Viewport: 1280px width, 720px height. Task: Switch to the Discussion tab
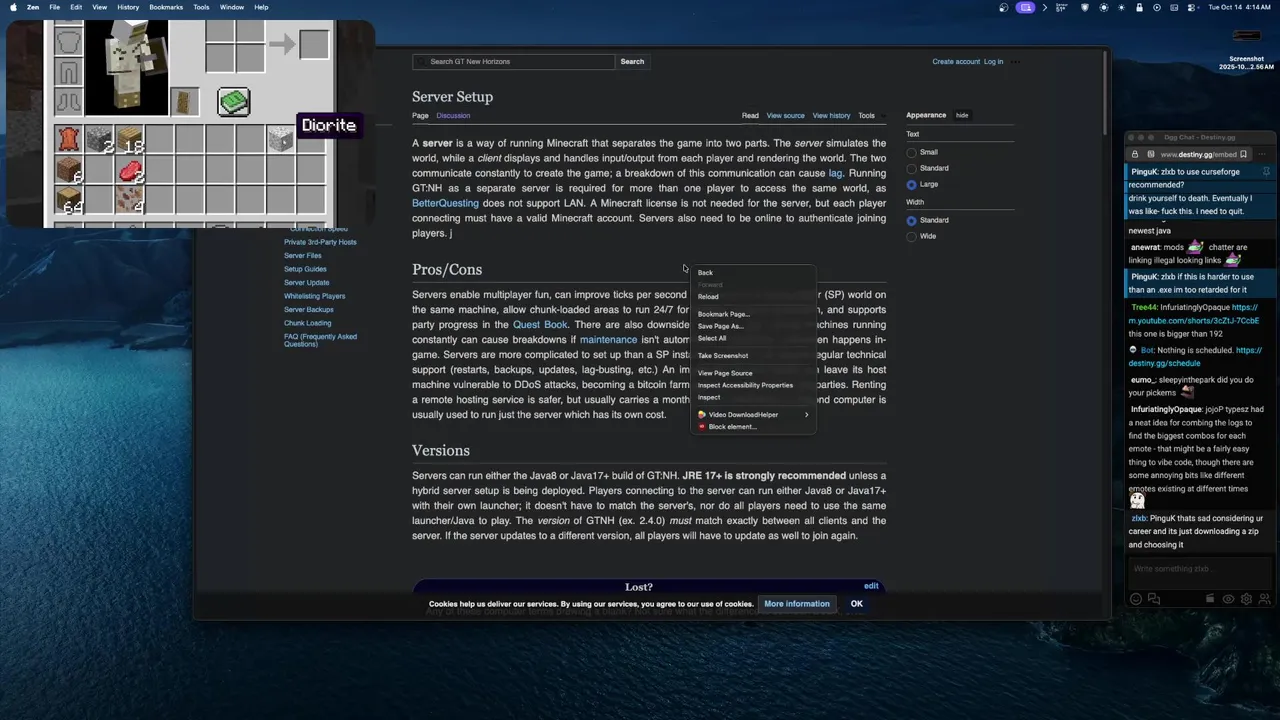coord(453,116)
